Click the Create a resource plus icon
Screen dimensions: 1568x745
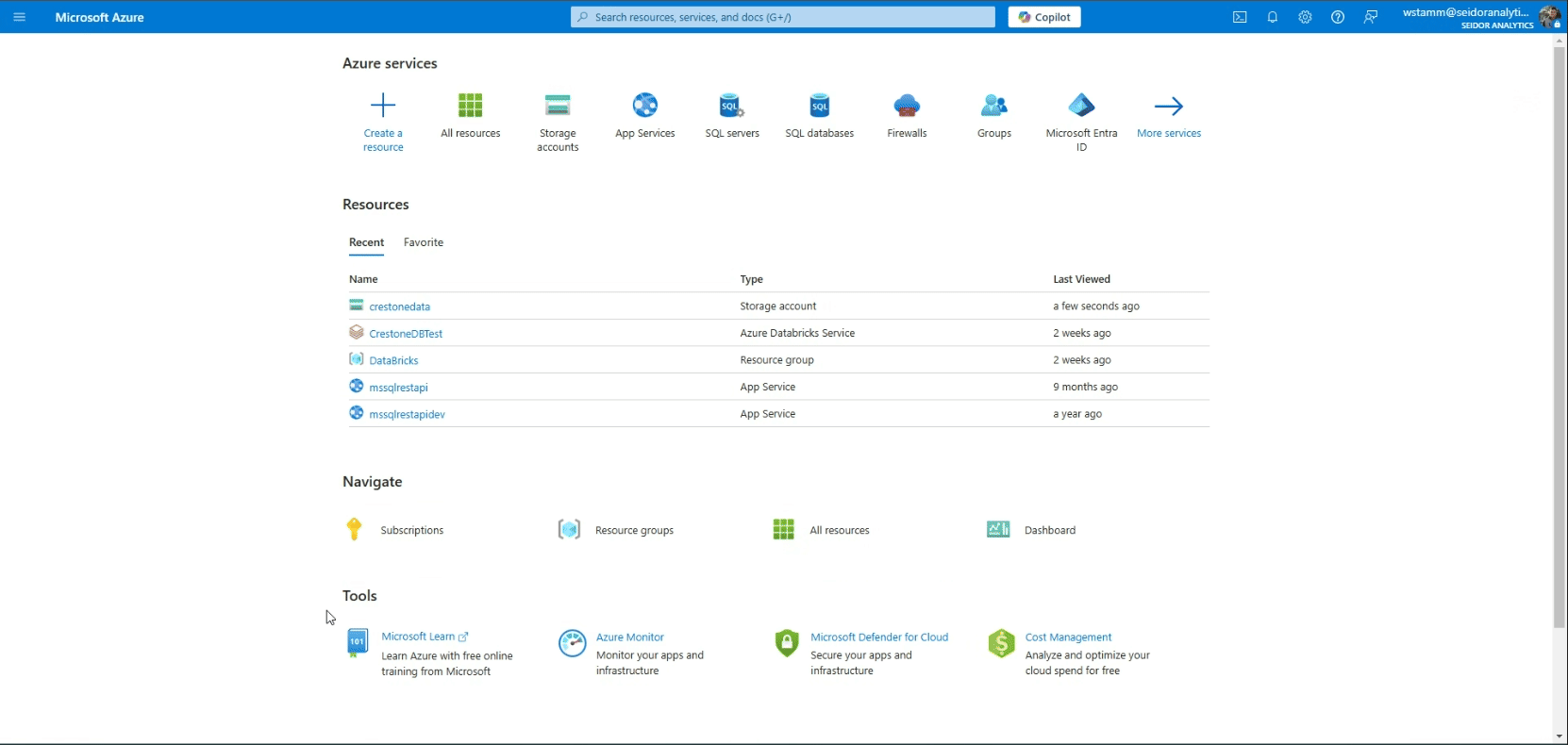click(x=383, y=105)
